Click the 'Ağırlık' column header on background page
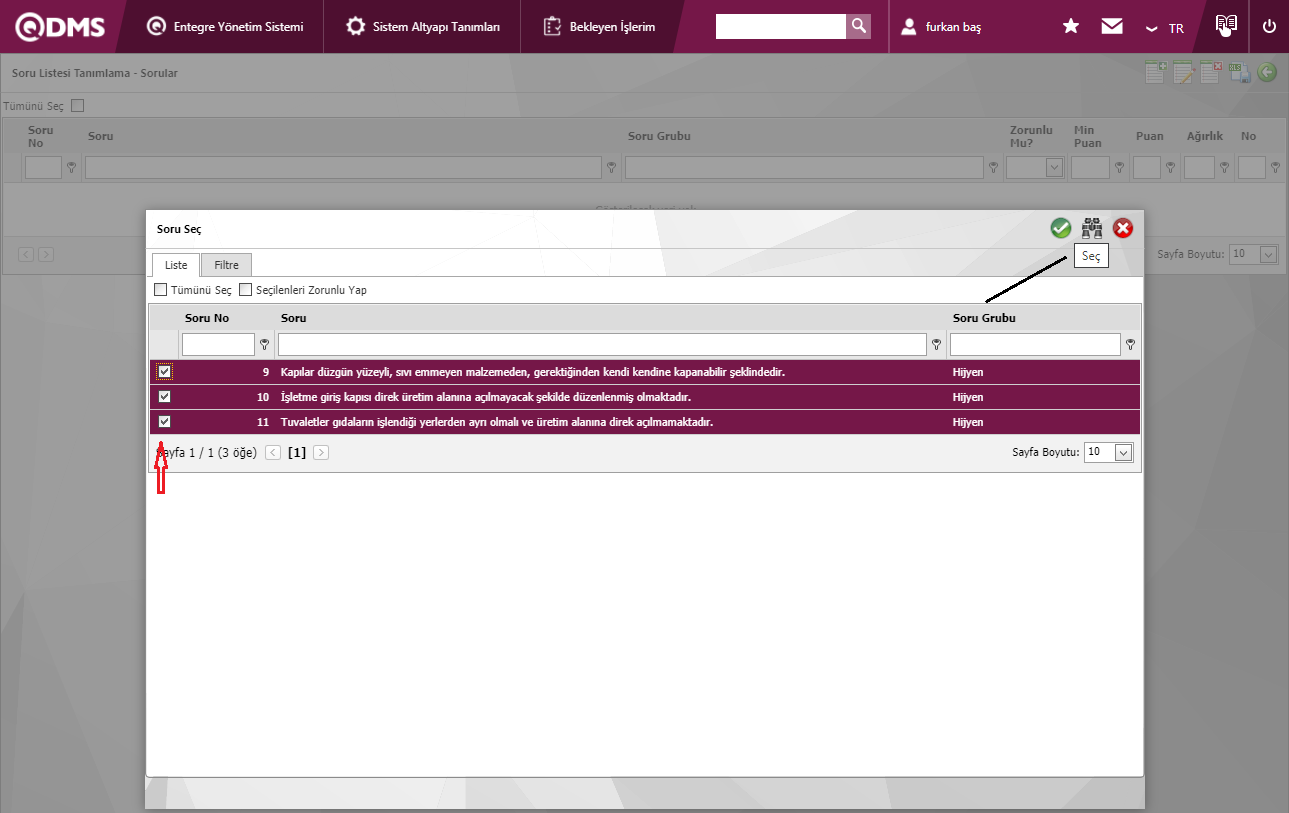The image size is (1289, 813). coord(1205,136)
